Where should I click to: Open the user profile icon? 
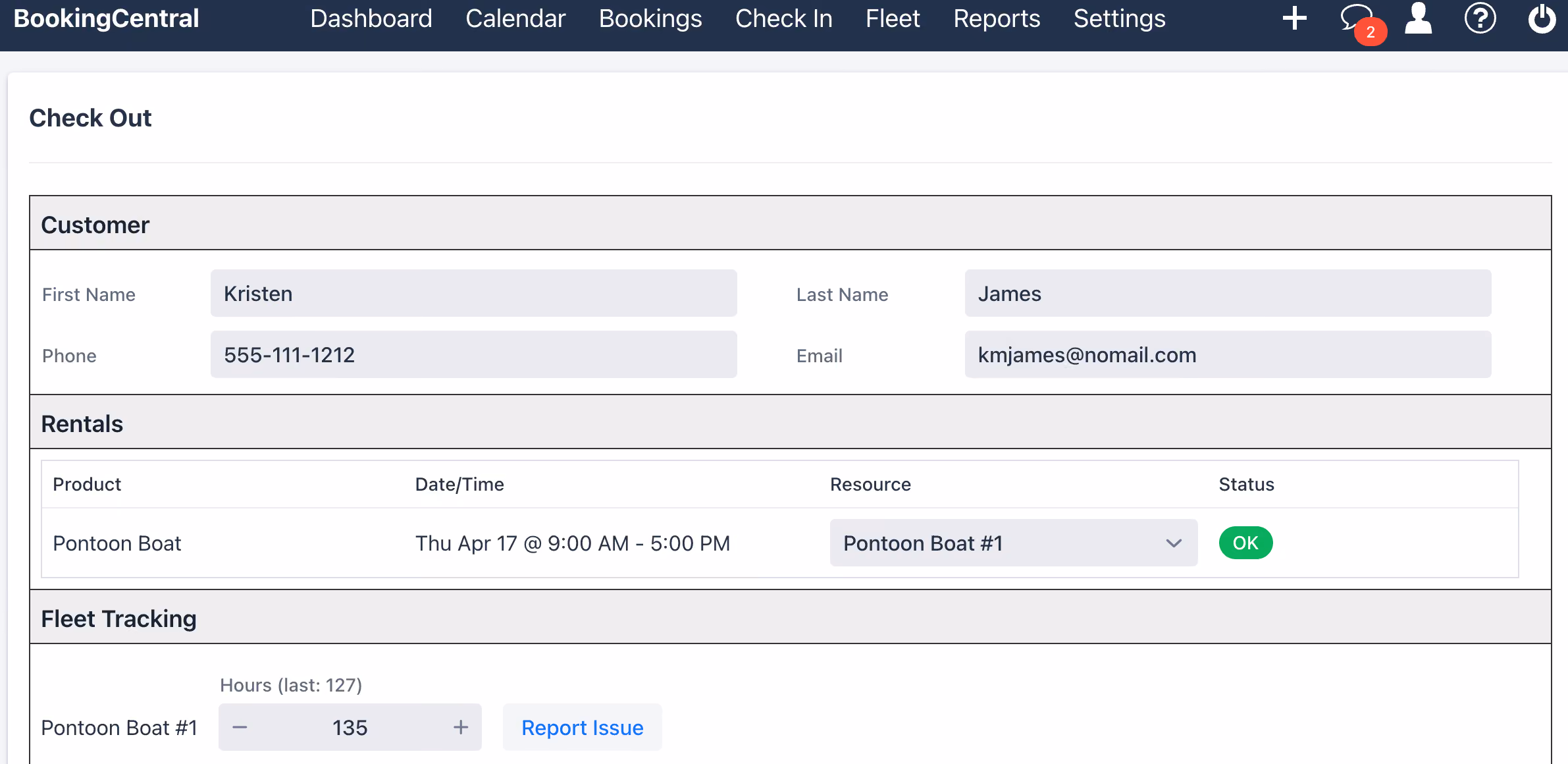1419,18
